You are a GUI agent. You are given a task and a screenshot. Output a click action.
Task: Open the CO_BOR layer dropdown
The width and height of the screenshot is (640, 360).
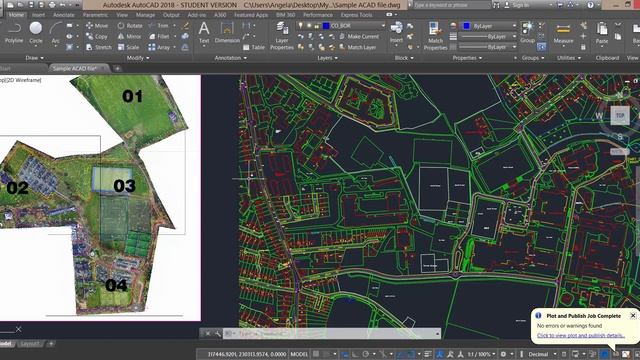point(383,25)
